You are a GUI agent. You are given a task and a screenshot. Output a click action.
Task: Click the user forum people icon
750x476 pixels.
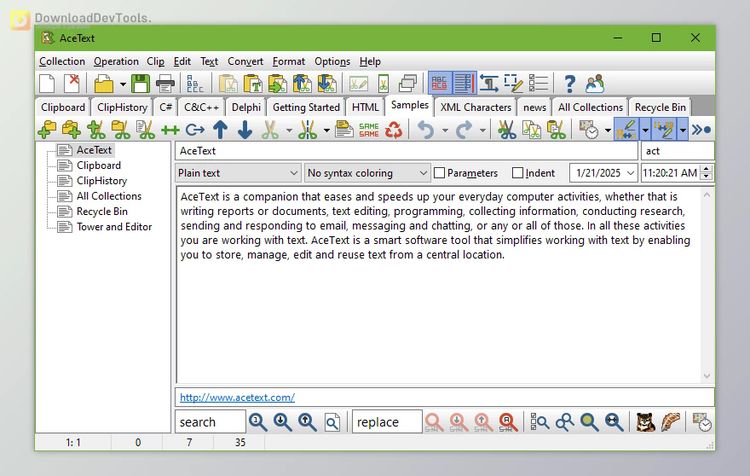(595, 84)
